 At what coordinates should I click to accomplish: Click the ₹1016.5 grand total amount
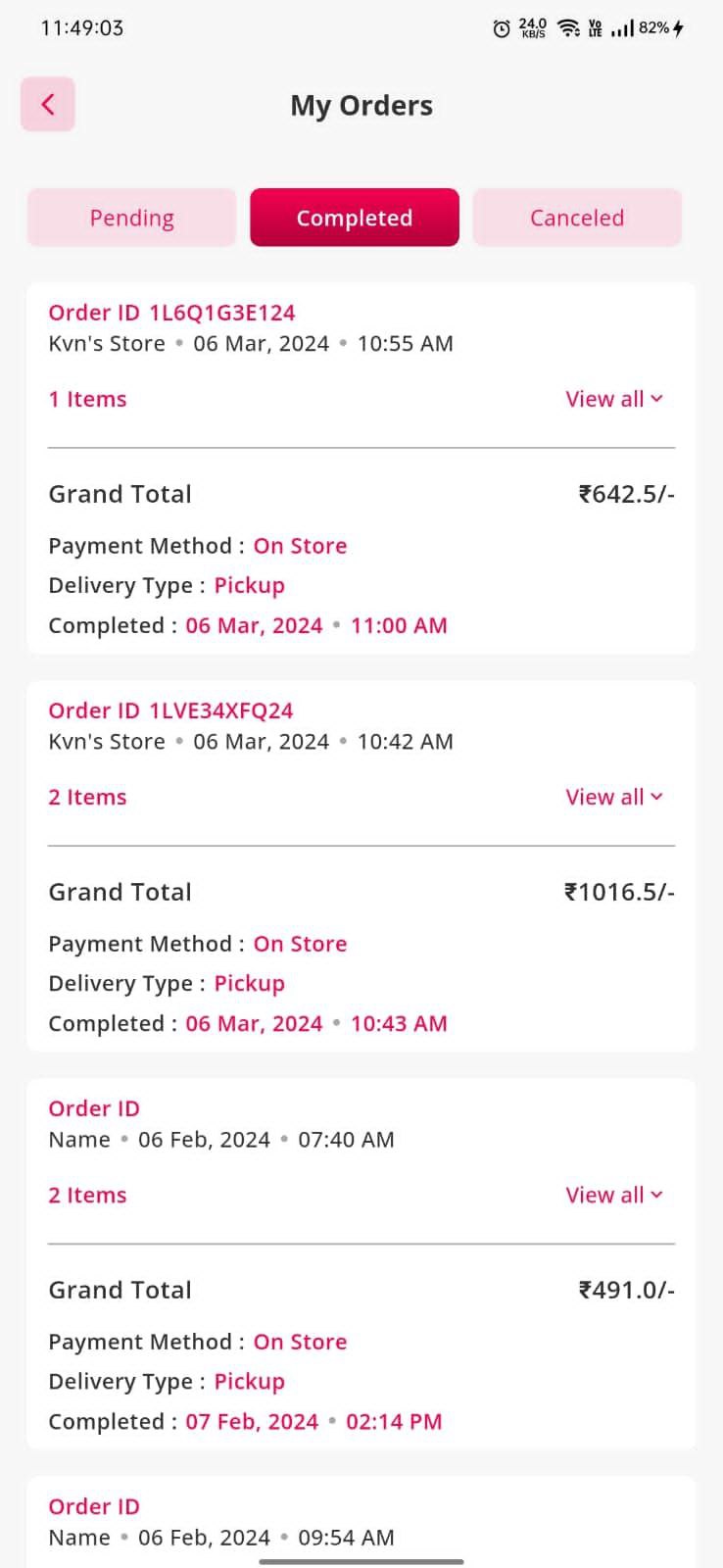point(619,892)
